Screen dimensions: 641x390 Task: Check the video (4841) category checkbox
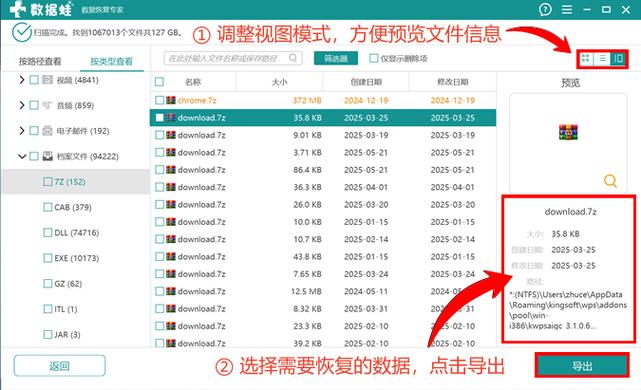click(x=34, y=80)
